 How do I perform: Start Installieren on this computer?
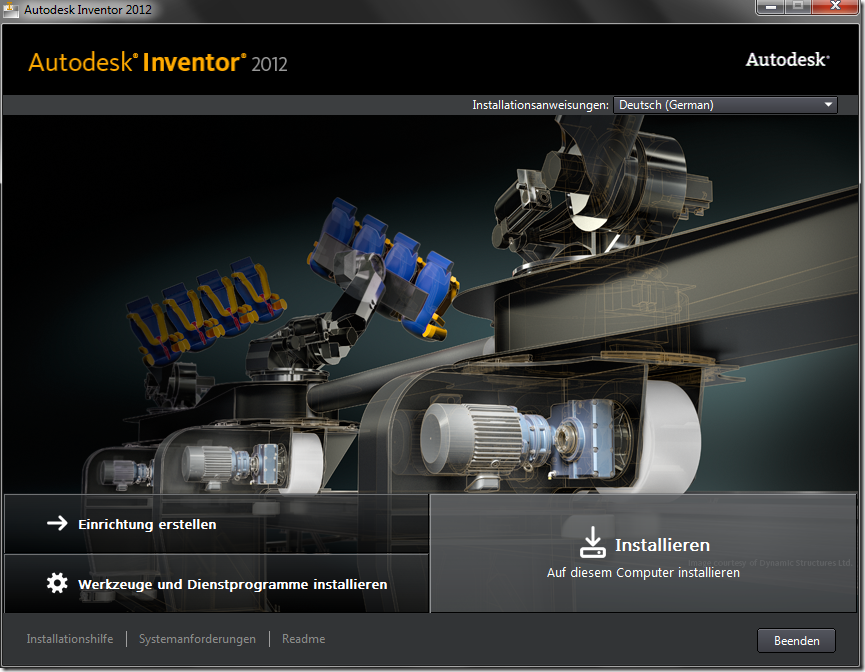[643, 553]
